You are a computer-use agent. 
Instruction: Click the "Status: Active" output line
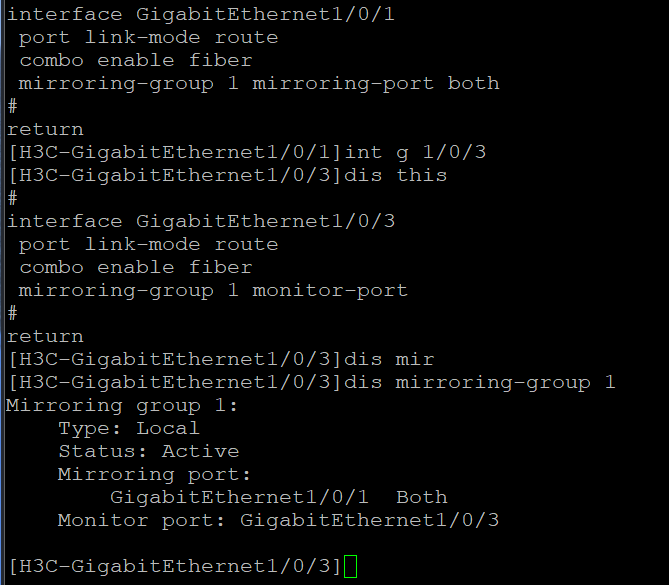(x=148, y=451)
